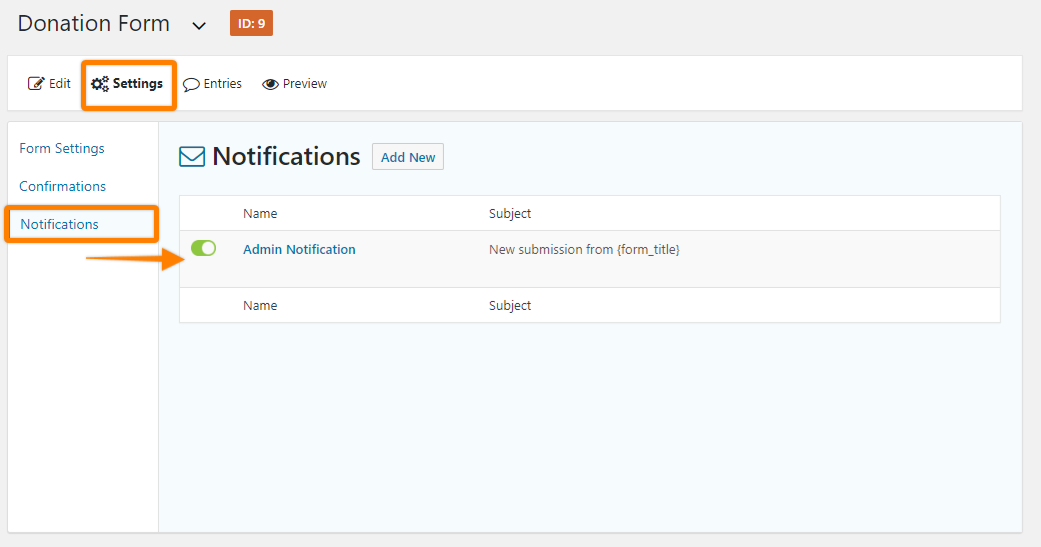Click the Settings gears icon

100,84
